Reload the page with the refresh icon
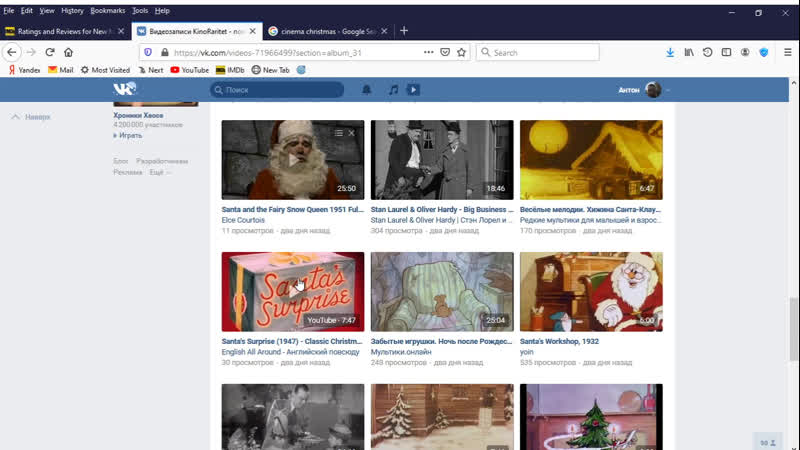 click(x=49, y=52)
